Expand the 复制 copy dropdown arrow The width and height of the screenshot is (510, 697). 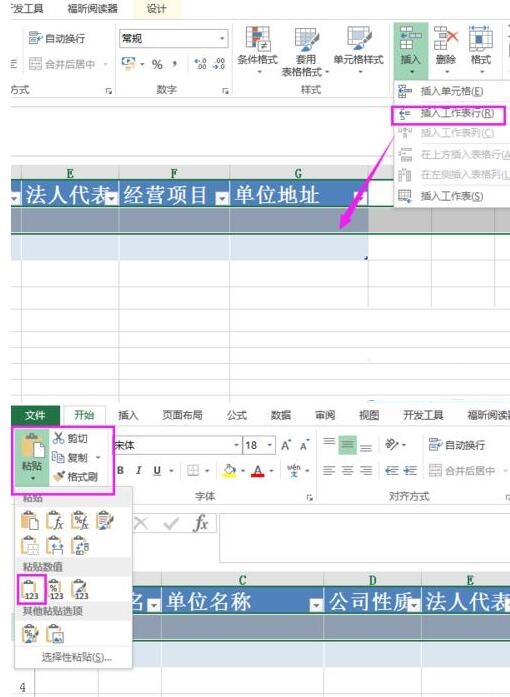point(98,457)
